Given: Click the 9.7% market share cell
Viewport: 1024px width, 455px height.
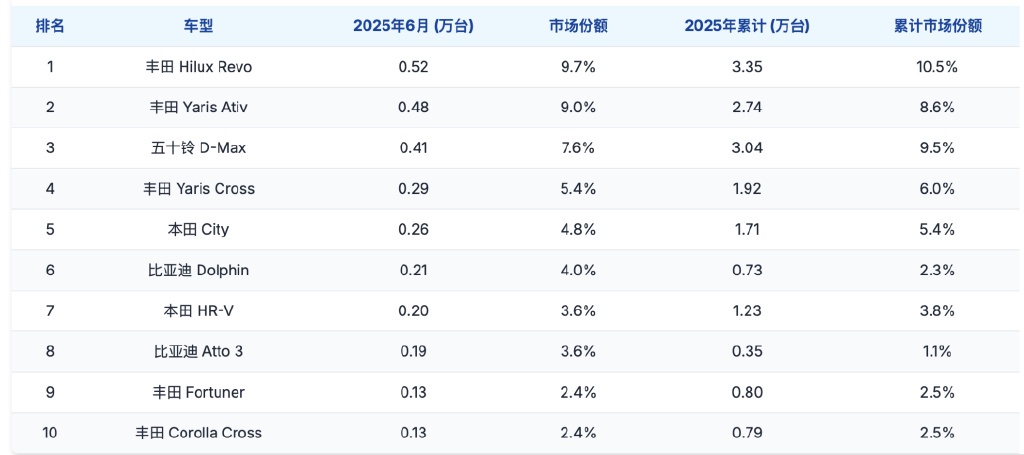Looking at the screenshot, I should [x=576, y=67].
